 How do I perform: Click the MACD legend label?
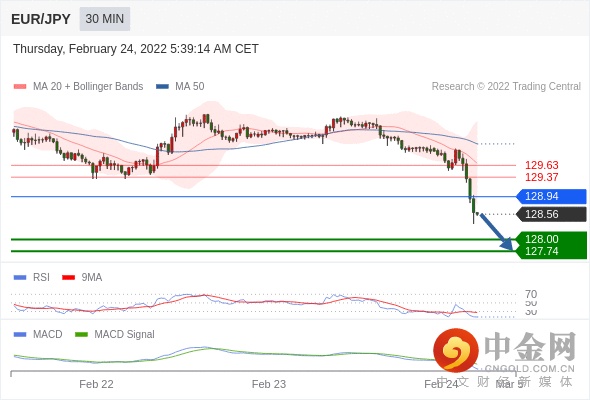[x=48, y=335]
